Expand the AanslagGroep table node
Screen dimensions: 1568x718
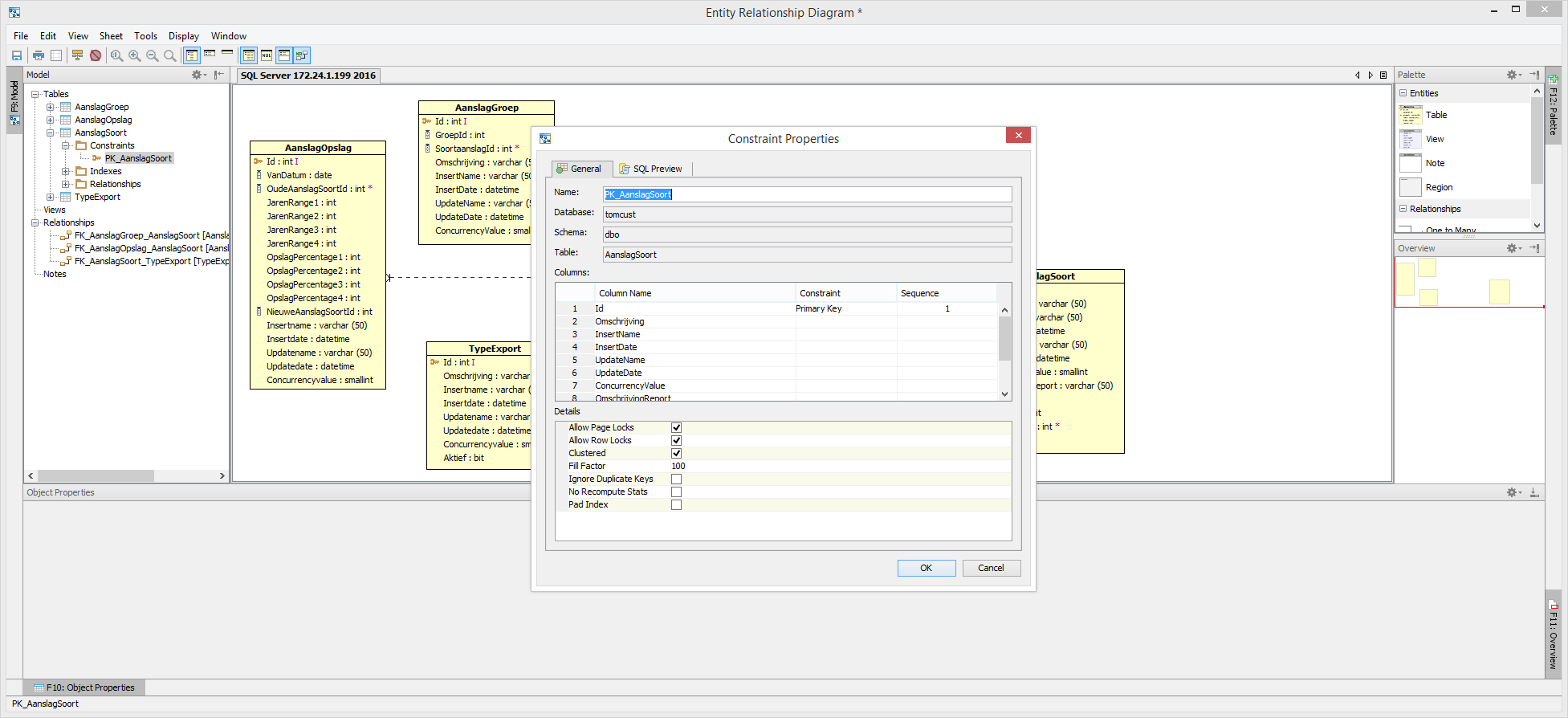(50, 107)
